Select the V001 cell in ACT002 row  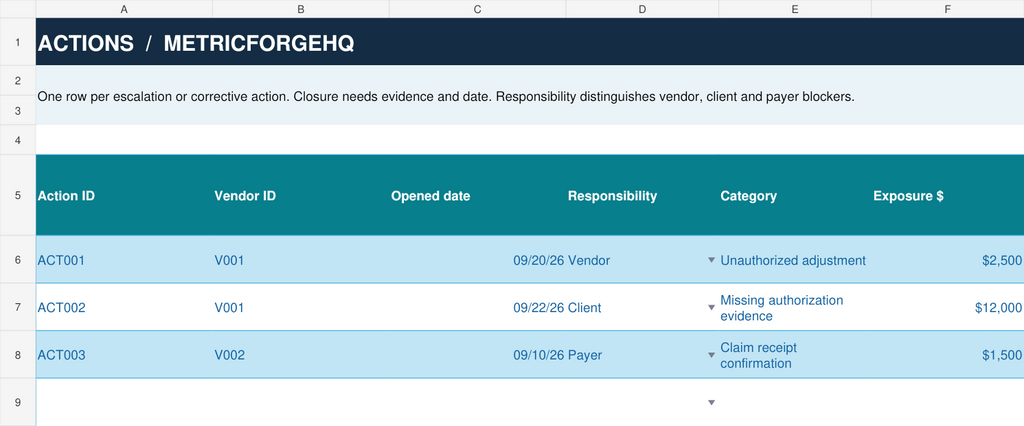click(300, 307)
